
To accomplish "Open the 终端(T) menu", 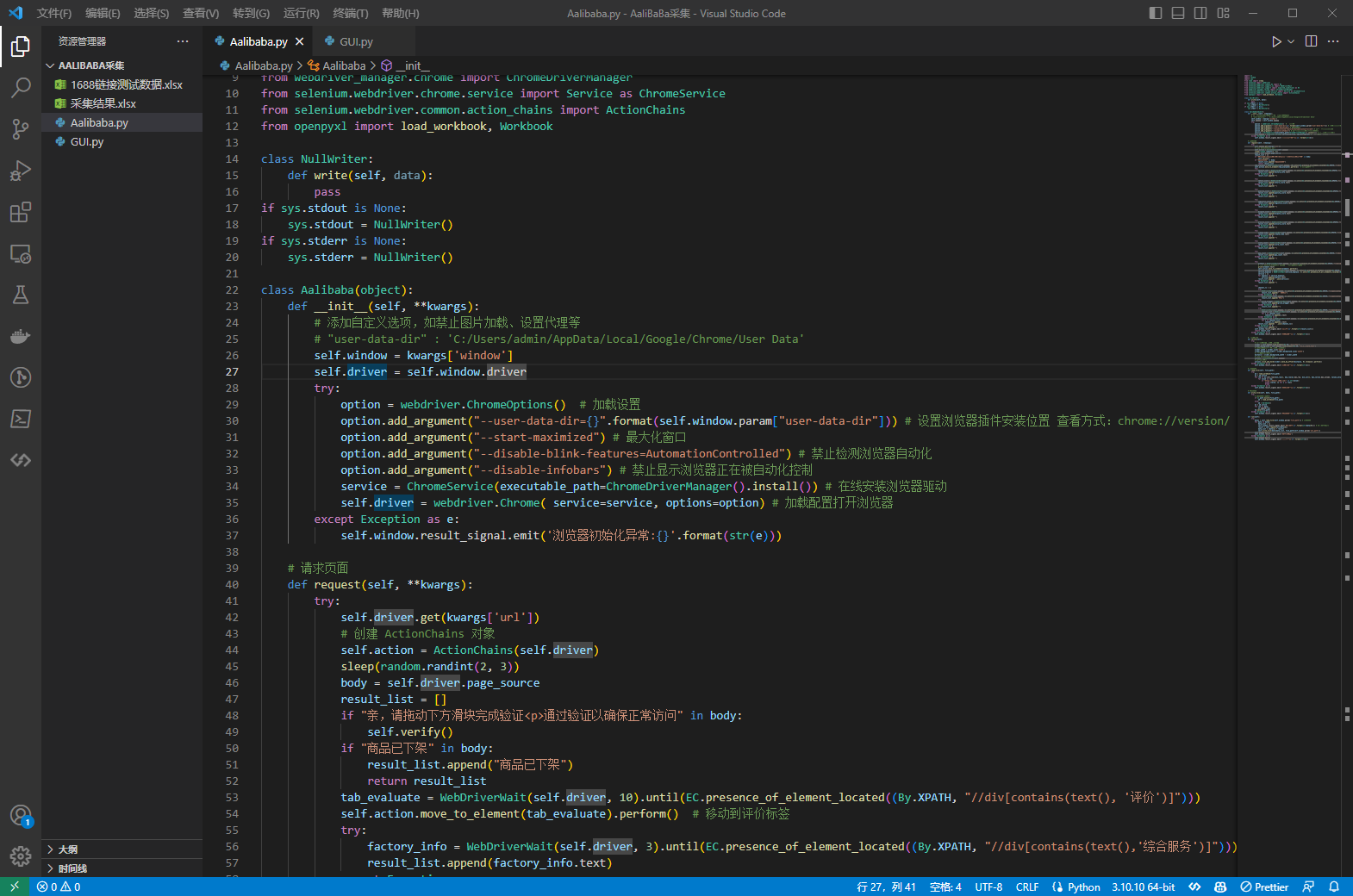I will (x=350, y=13).
